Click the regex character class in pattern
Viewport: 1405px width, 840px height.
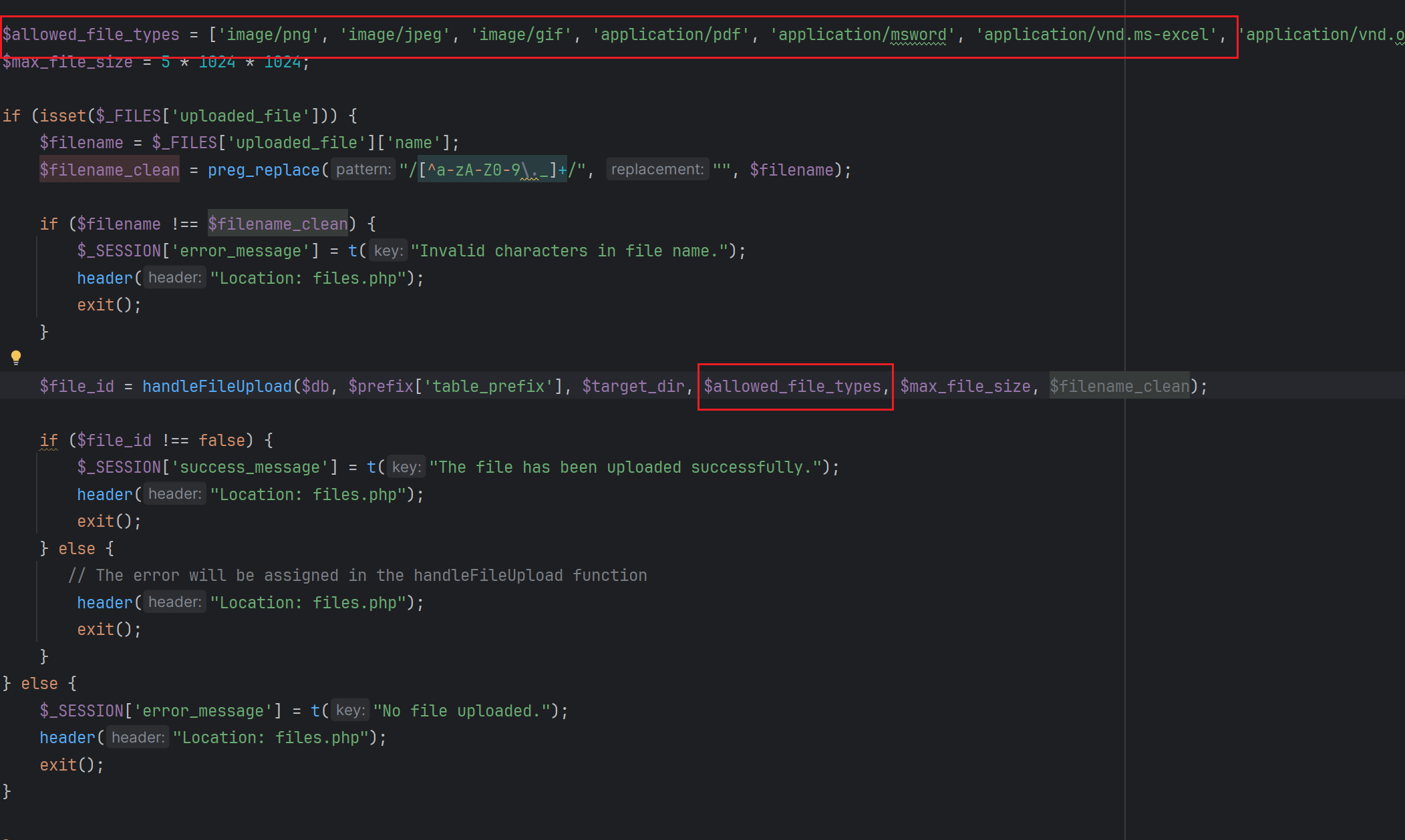click(488, 170)
